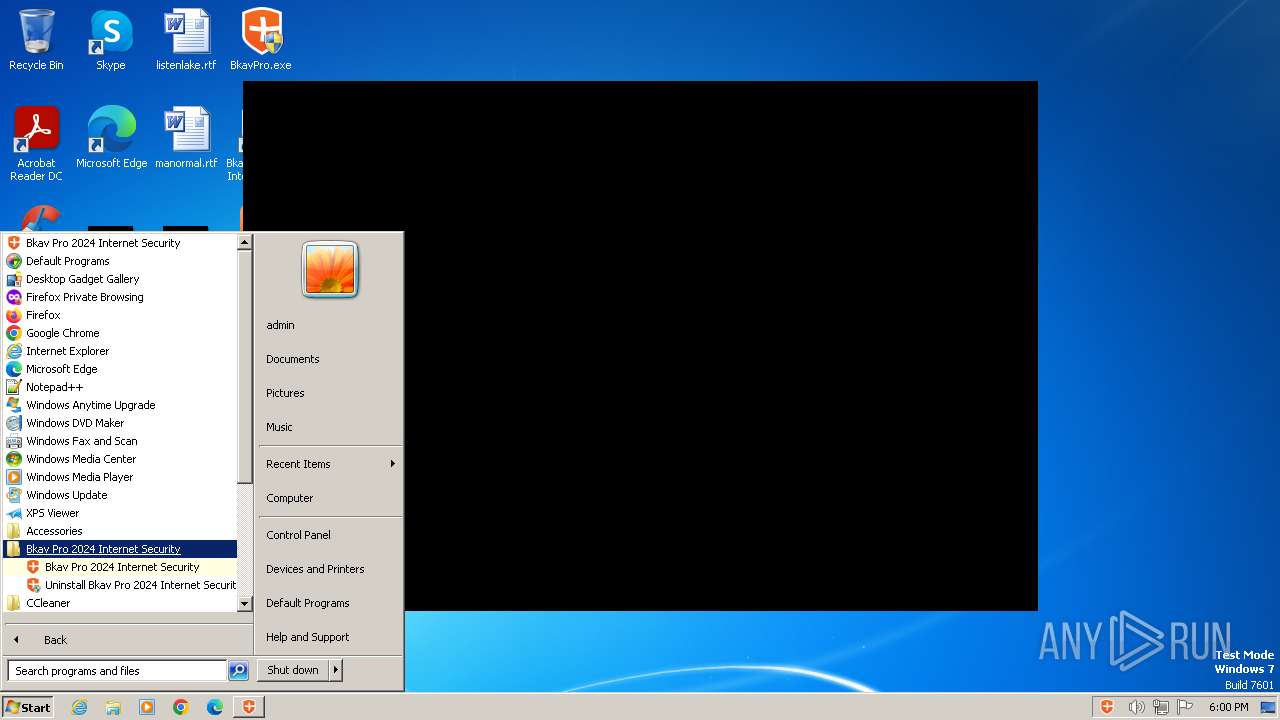Click the Search programs and files box
The width and height of the screenshot is (1280, 720).
(x=117, y=671)
